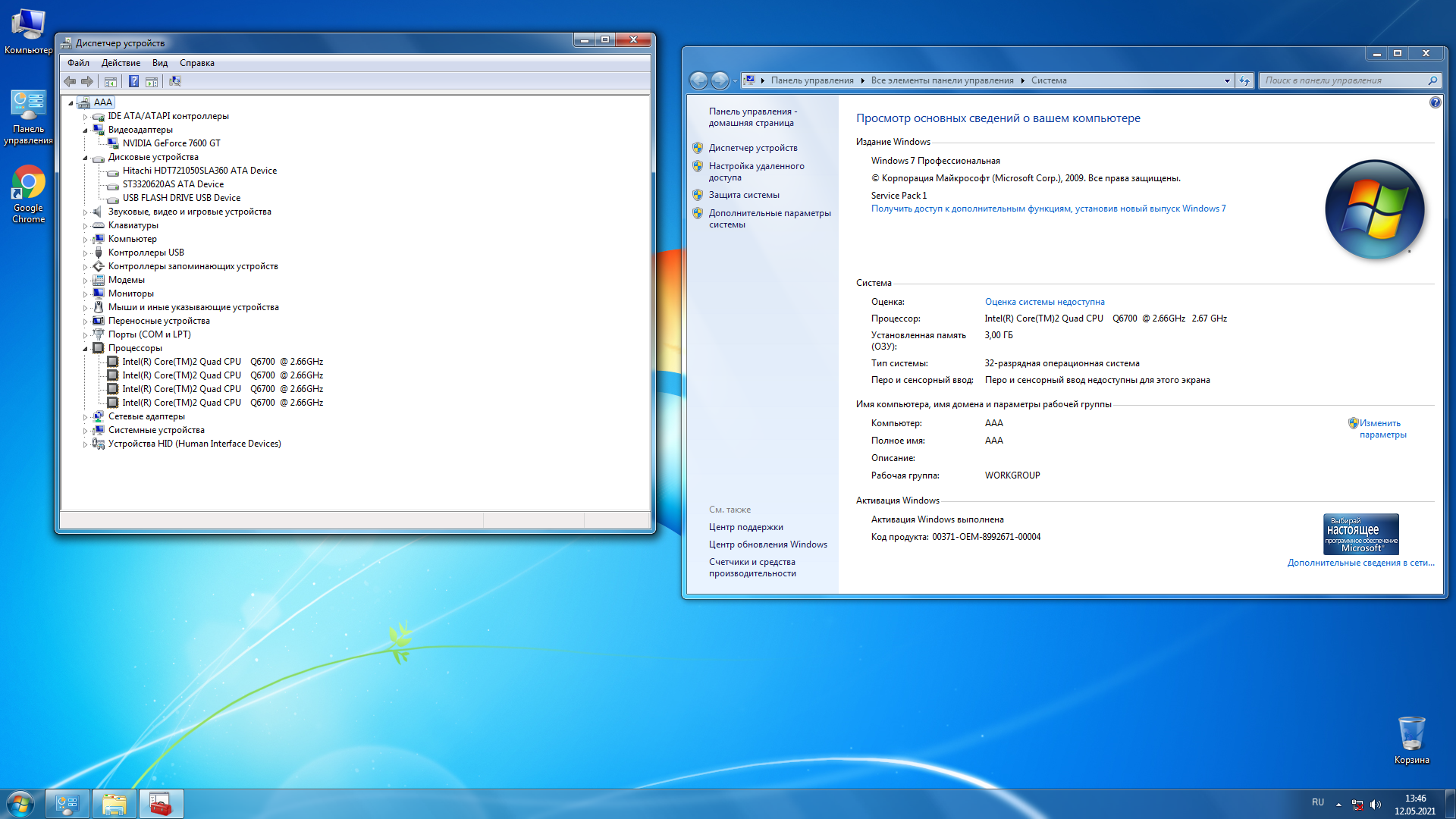Screen dimensions: 1456x819
Task: Click the volume speaker tray icon
Action: click(x=1376, y=805)
